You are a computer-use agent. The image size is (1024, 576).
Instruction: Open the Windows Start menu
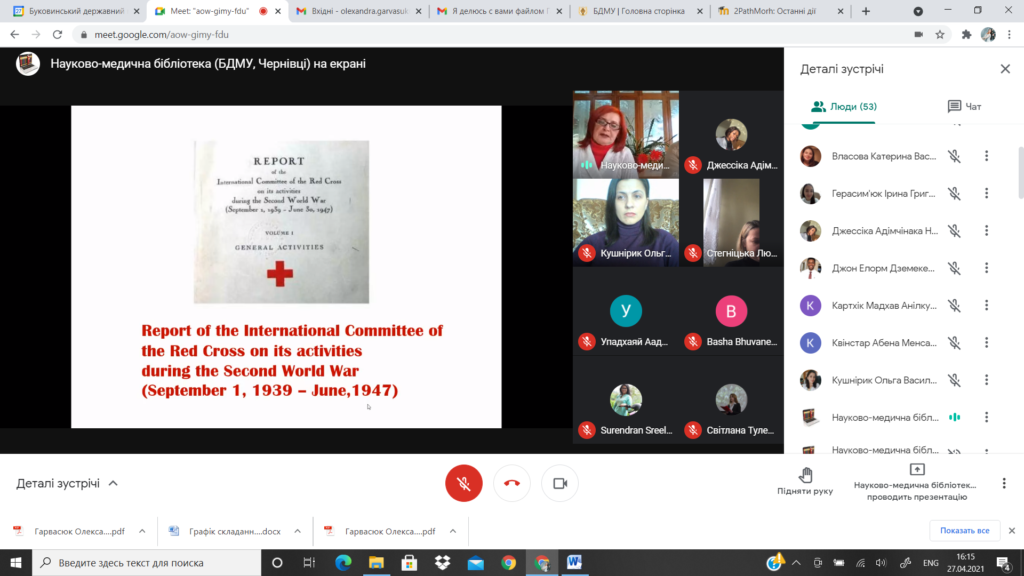(16, 562)
